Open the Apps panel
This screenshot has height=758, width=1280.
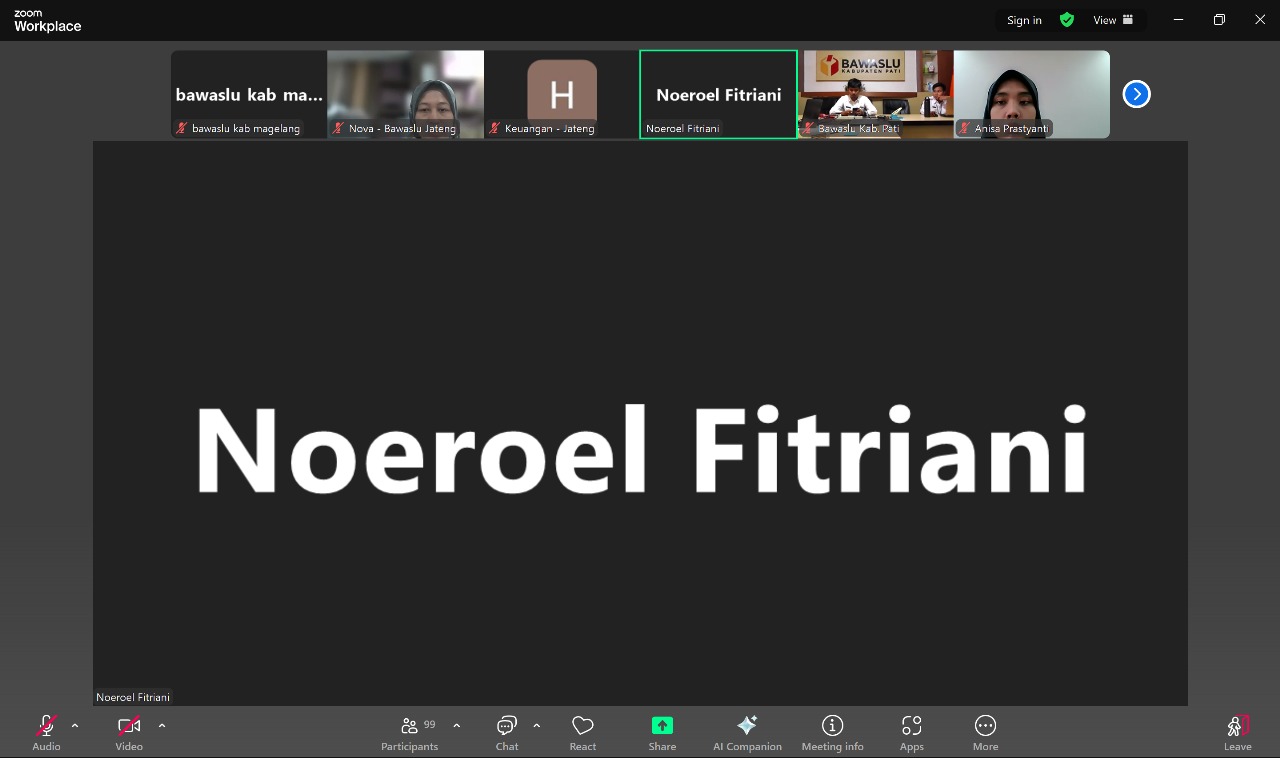(911, 731)
